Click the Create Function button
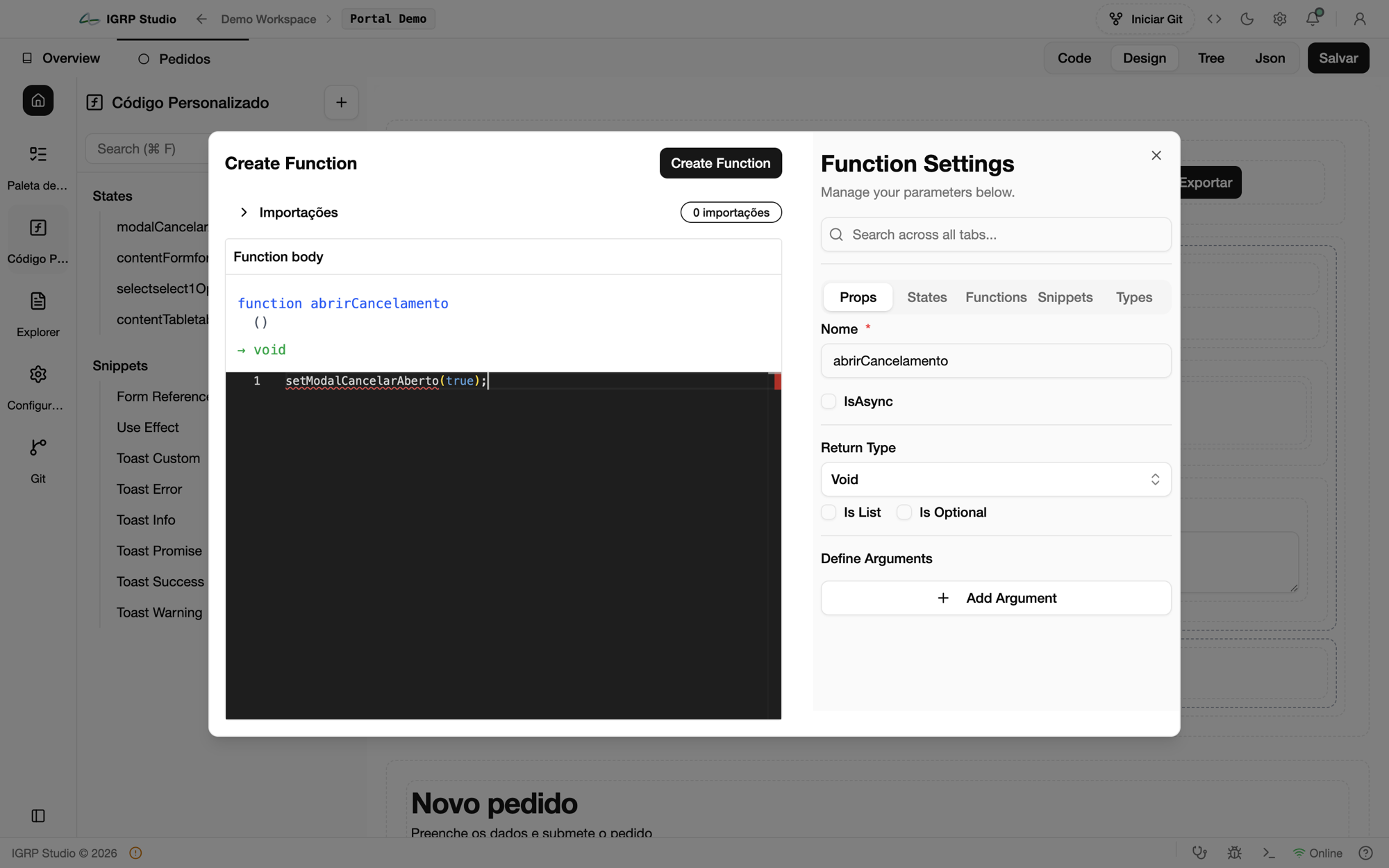 pyautogui.click(x=720, y=163)
